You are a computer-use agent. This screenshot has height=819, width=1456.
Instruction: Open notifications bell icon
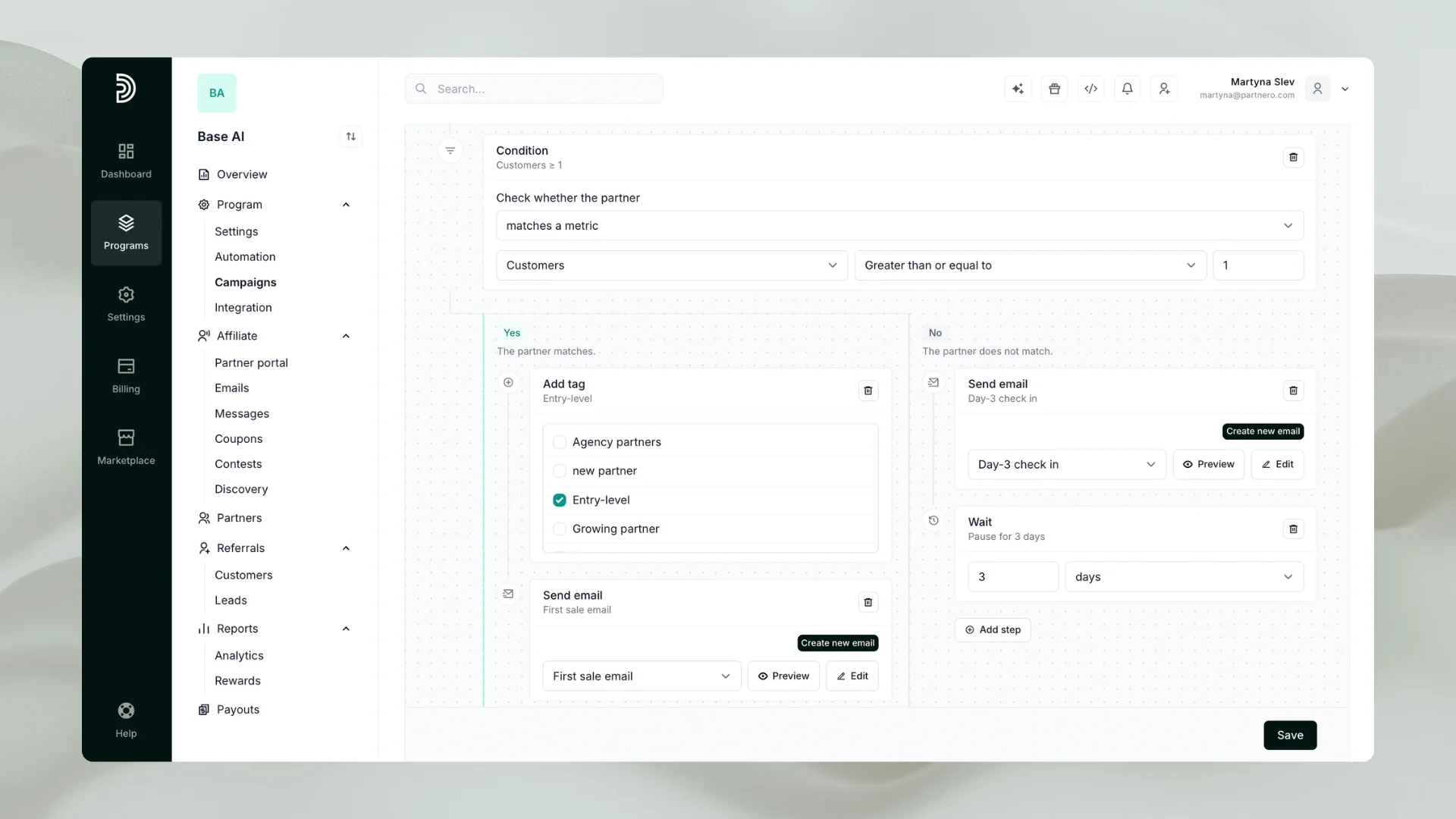[1128, 89]
